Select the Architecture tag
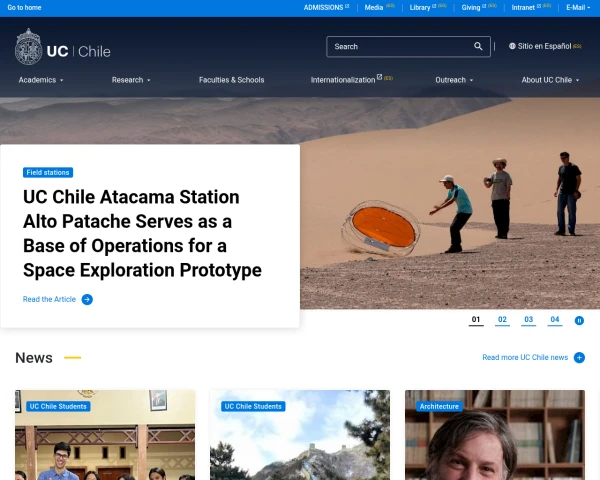 439,407
